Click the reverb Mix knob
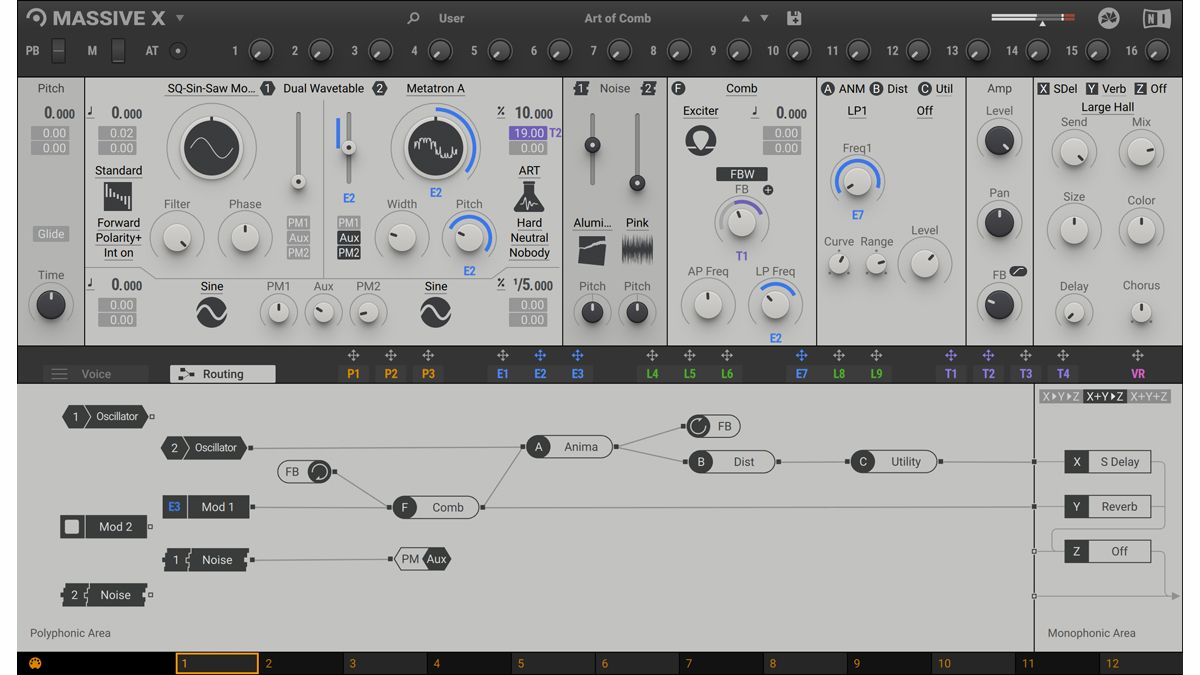 pyautogui.click(x=1141, y=152)
